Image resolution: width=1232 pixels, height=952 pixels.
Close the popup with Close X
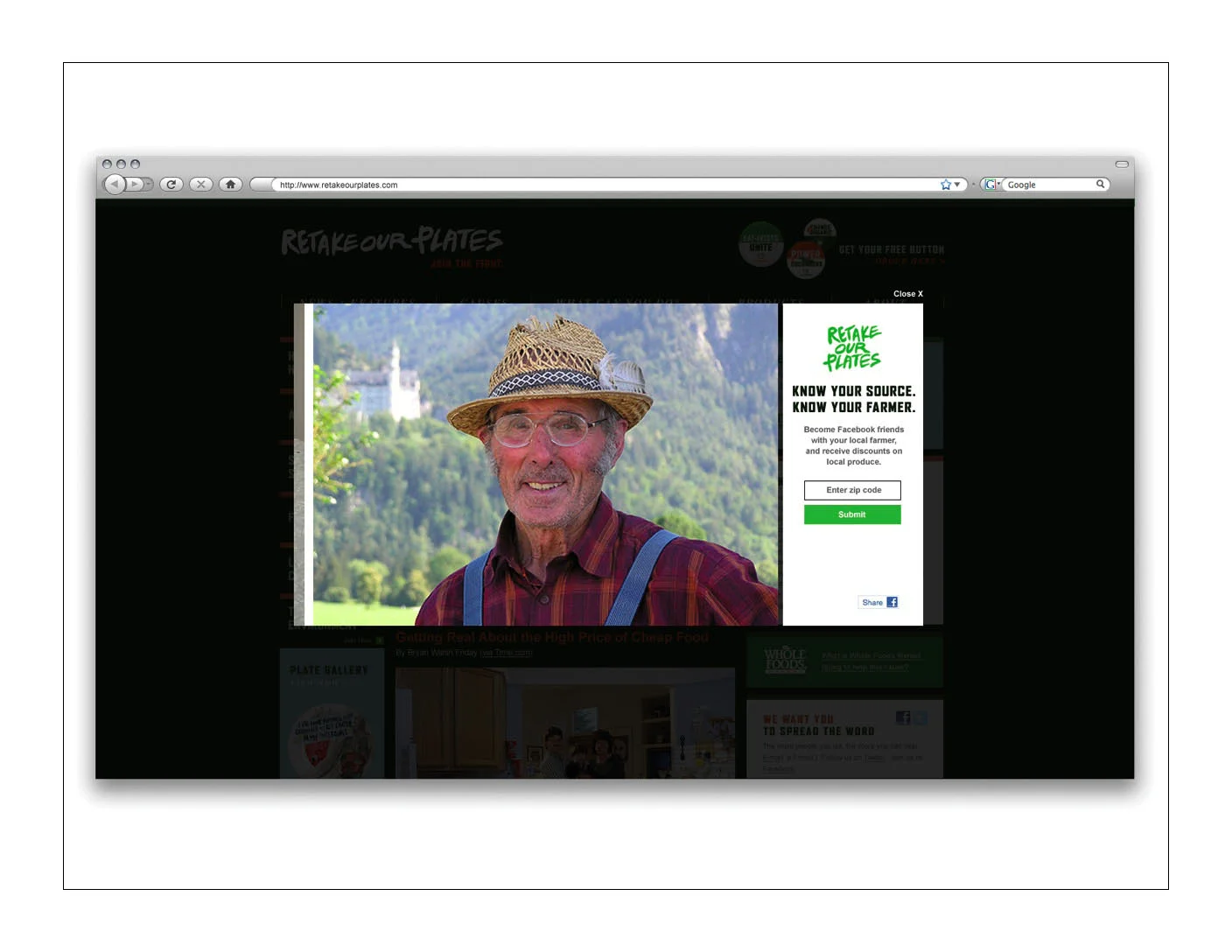(908, 294)
